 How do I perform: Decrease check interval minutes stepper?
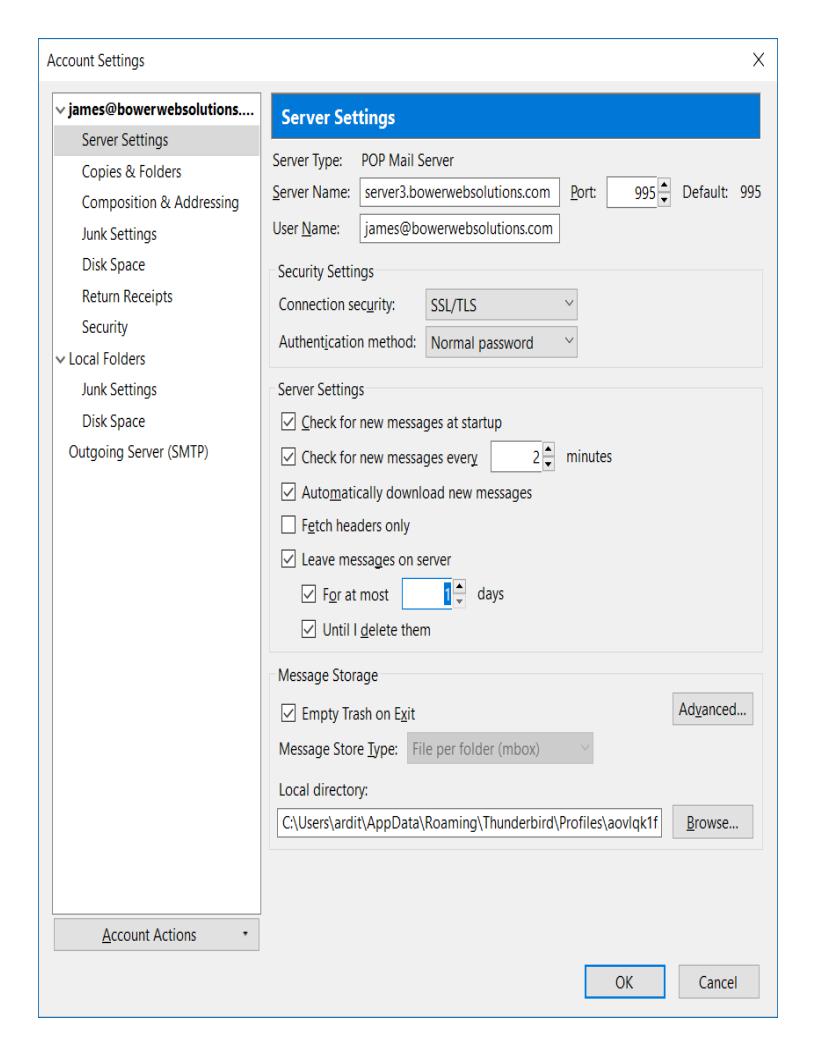pyautogui.click(x=548, y=464)
